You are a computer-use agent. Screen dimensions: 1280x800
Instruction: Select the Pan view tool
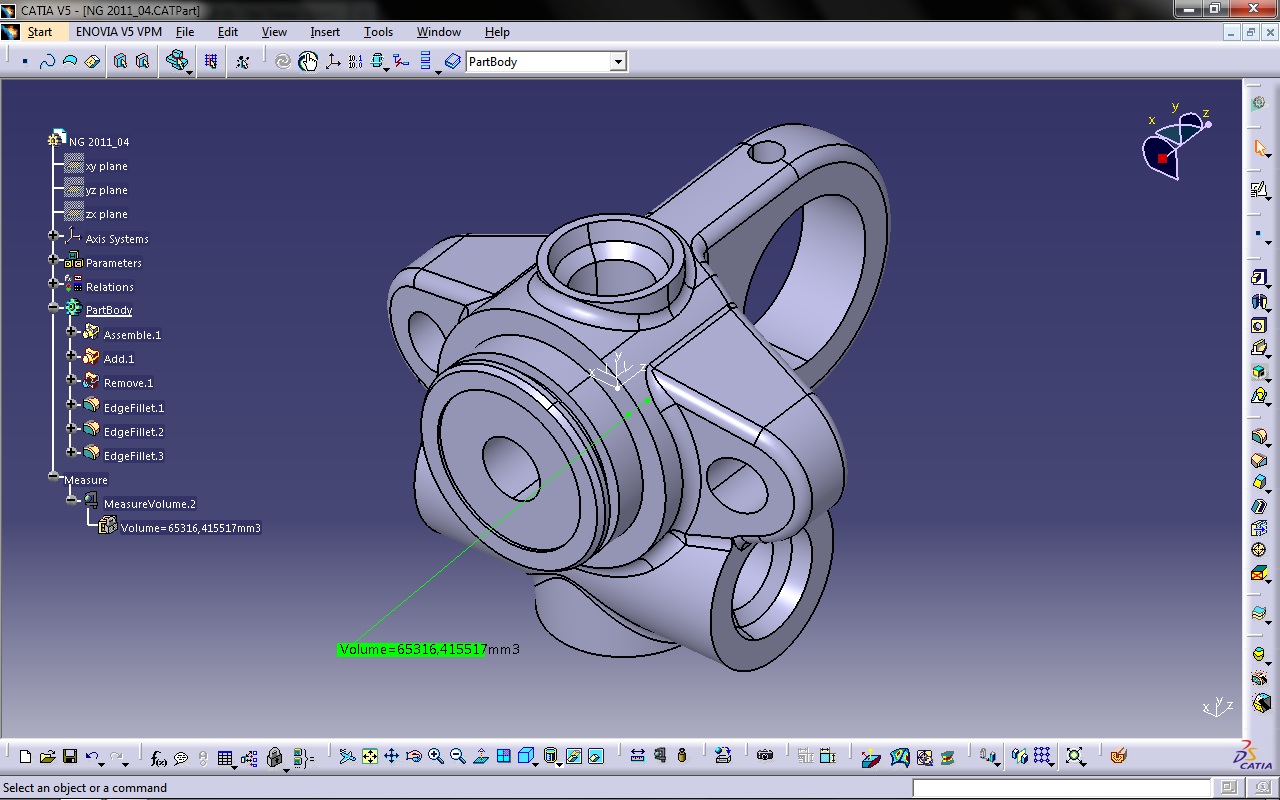coord(392,757)
